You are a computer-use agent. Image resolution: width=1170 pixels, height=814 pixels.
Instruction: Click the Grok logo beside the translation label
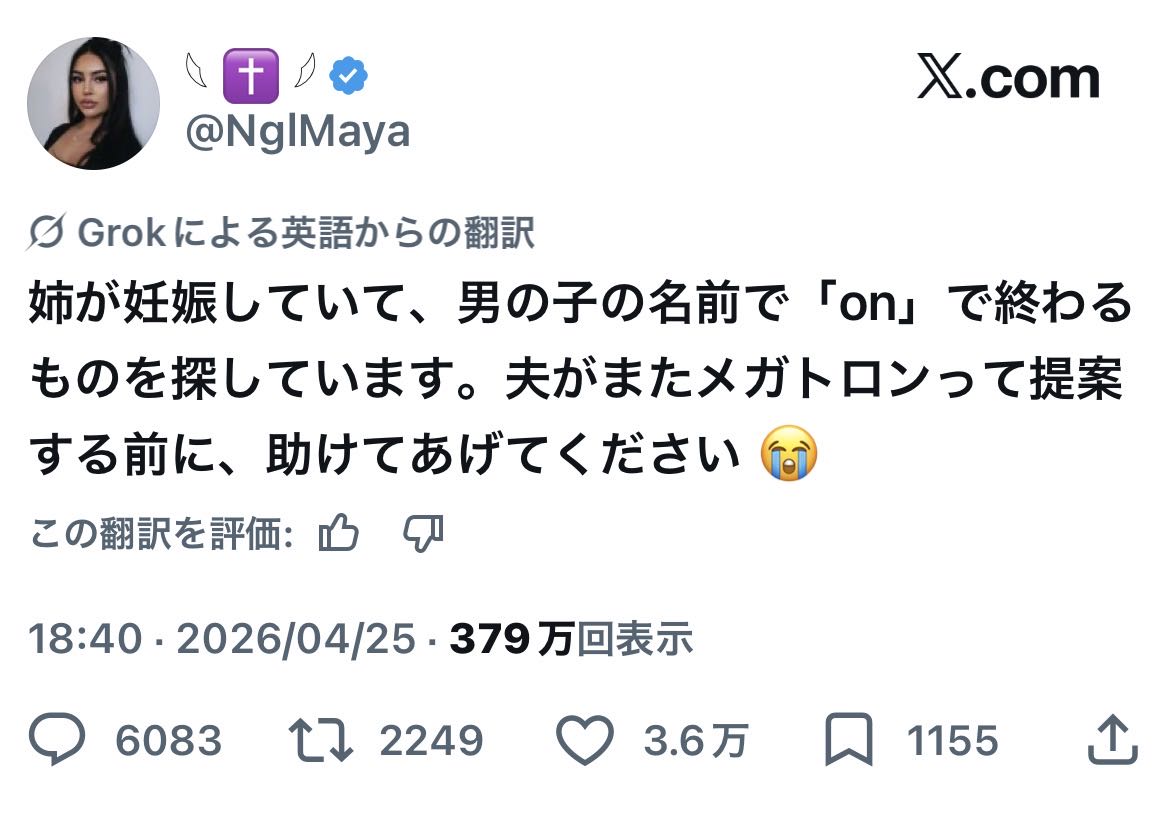click(48, 234)
